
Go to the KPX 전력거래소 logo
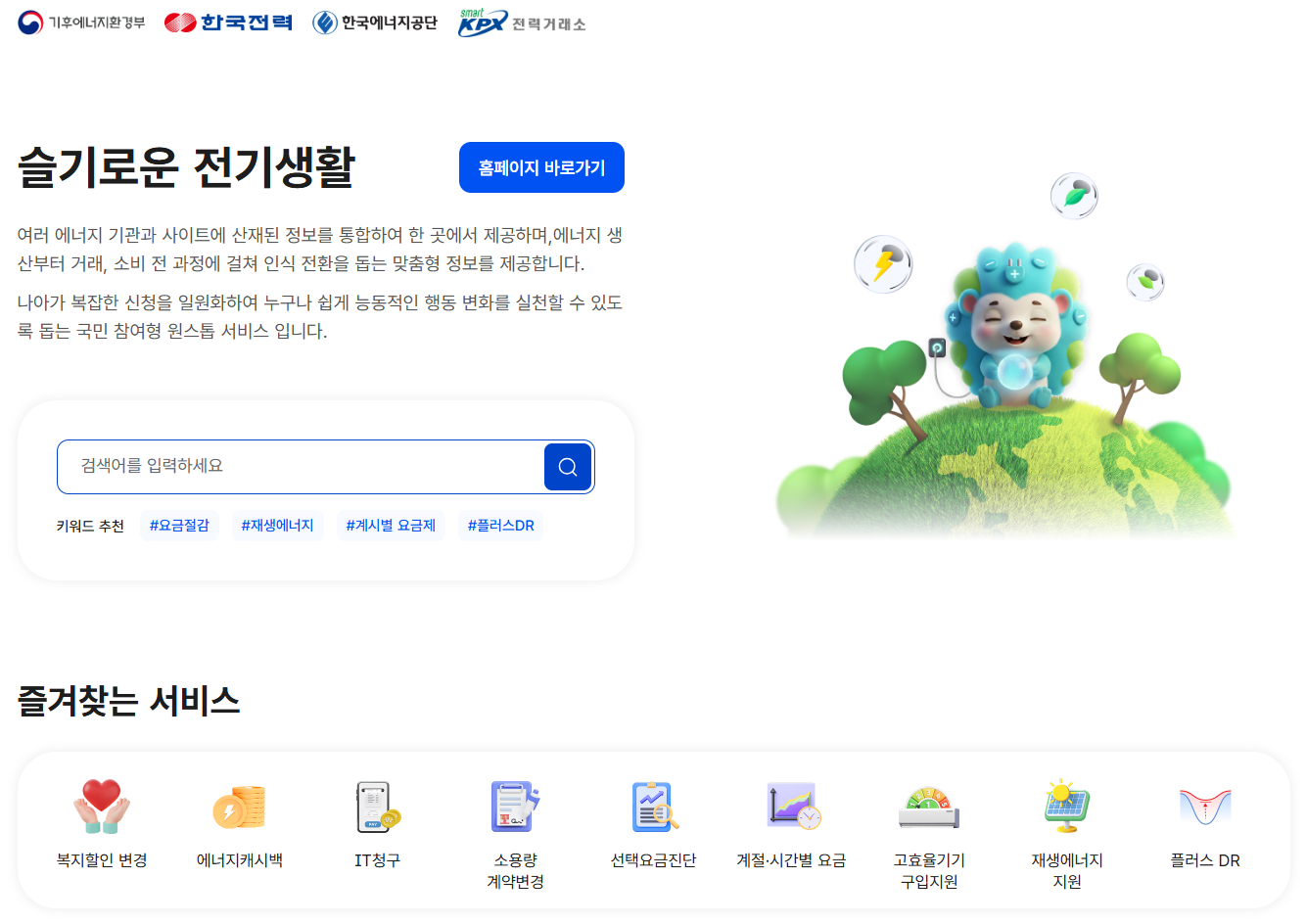click(x=522, y=23)
